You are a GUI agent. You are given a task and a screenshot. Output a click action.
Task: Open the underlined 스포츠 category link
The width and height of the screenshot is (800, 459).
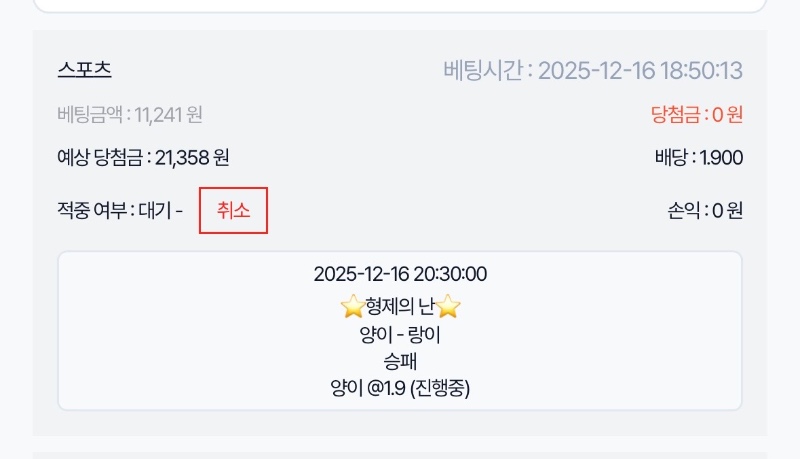[x=85, y=70]
